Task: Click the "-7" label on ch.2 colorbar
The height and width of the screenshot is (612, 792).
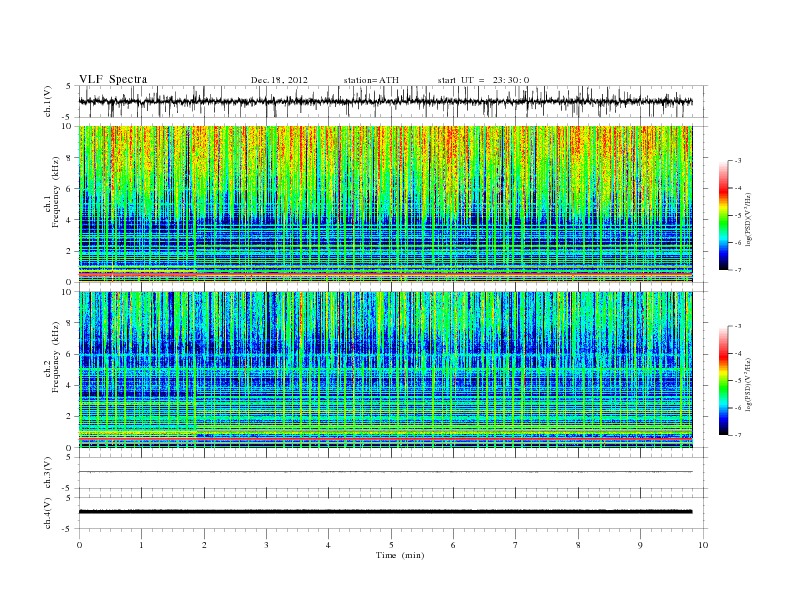Action: 737,435
